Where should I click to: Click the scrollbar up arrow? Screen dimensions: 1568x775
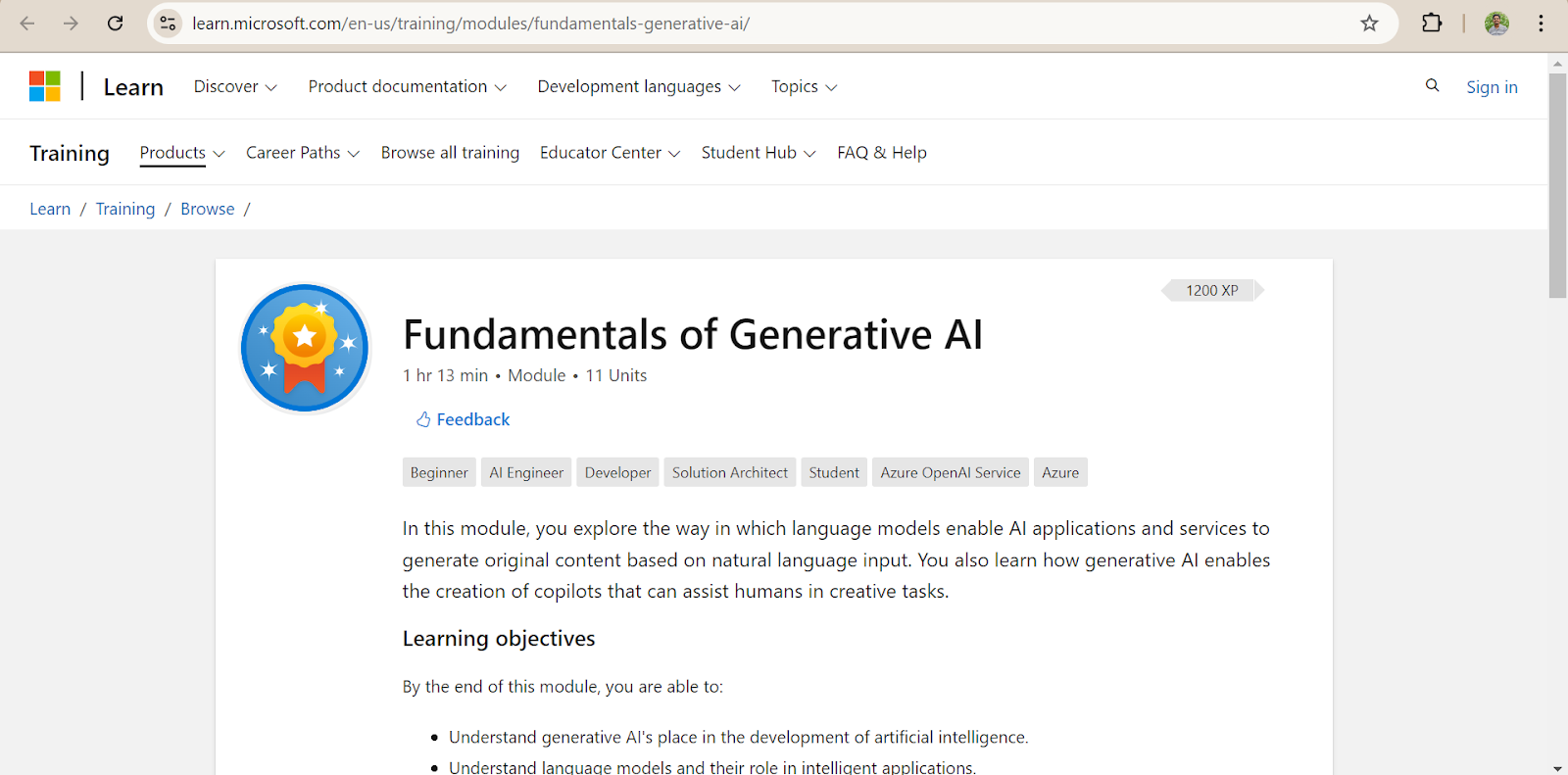(1557, 63)
